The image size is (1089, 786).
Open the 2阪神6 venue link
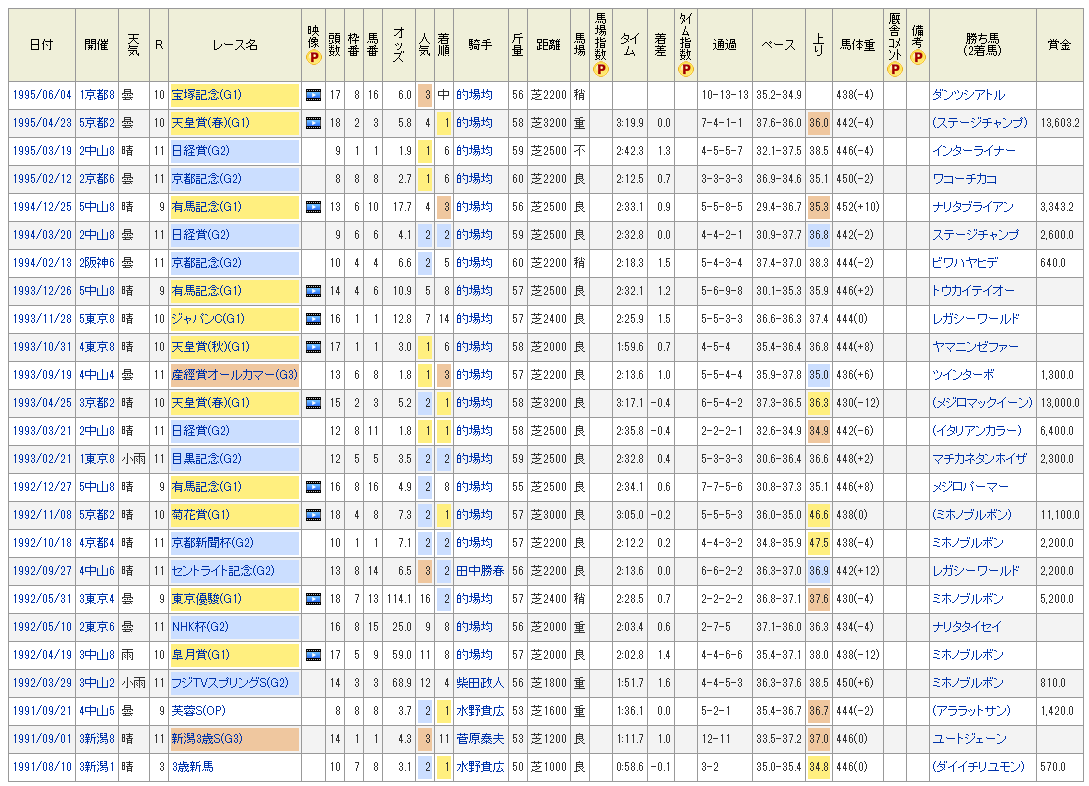pyautogui.click(x=97, y=263)
